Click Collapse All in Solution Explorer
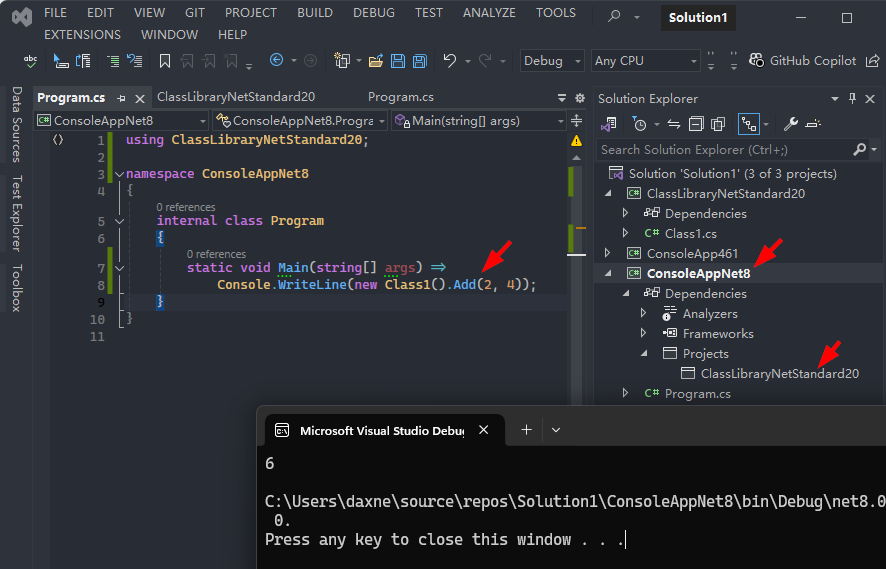This screenshot has width=886, height=569. (x=695, y=125)
